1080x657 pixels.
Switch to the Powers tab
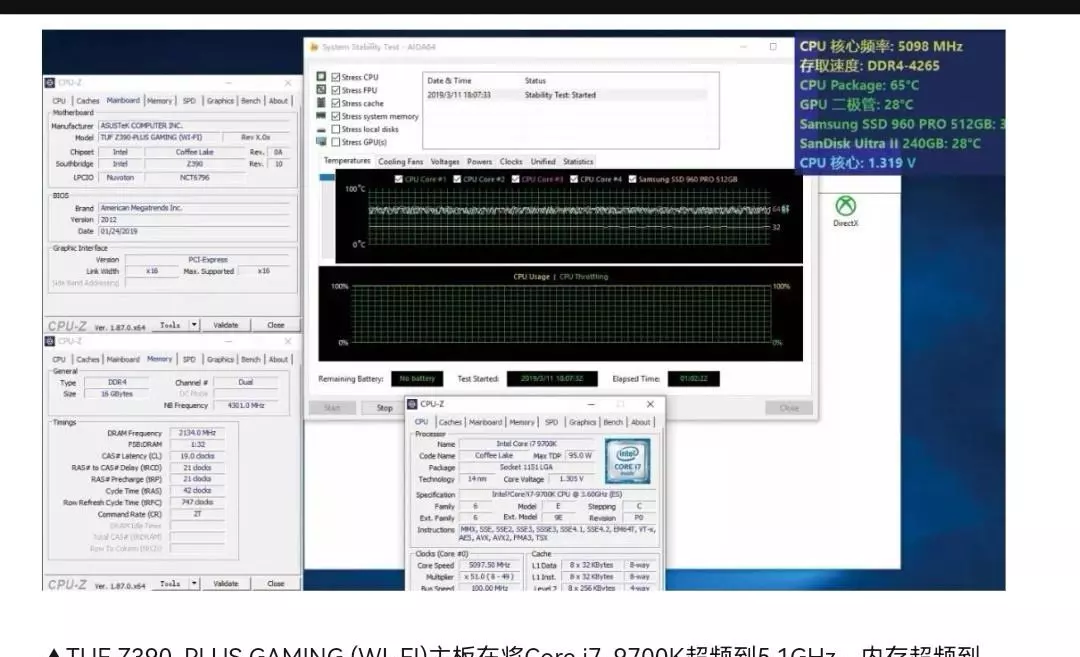tap(479, 162)
